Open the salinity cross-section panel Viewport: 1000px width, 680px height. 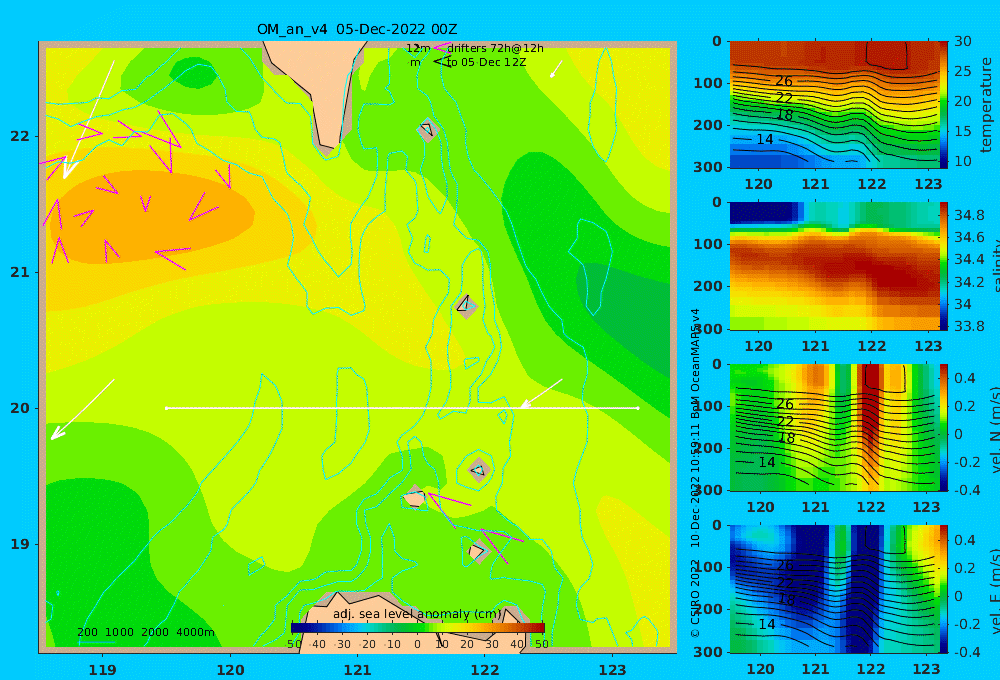pyautogui.click(x=834, y=266)
